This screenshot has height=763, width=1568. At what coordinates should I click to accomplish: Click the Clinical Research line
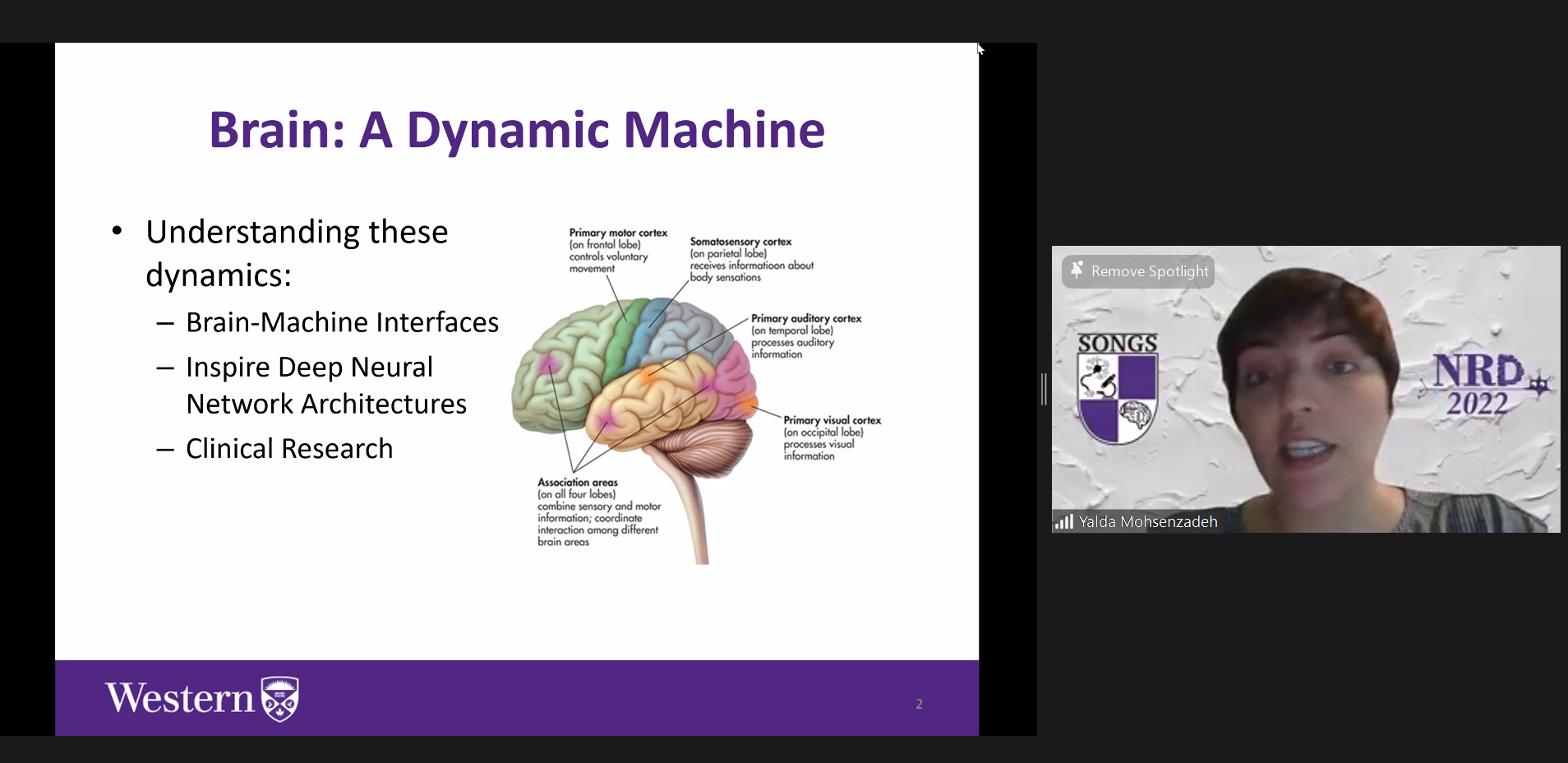pyautogui.click(x=289, y=449)
